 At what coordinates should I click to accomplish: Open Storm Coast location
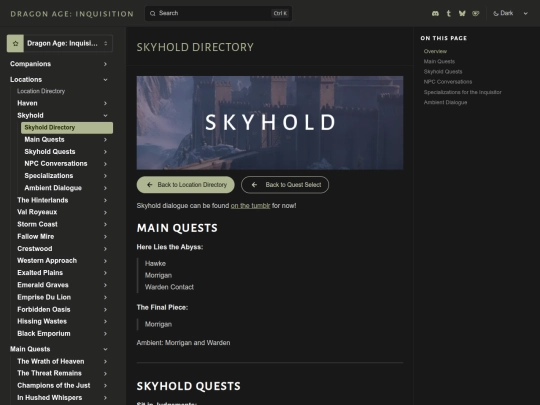(x=37, y=225)
